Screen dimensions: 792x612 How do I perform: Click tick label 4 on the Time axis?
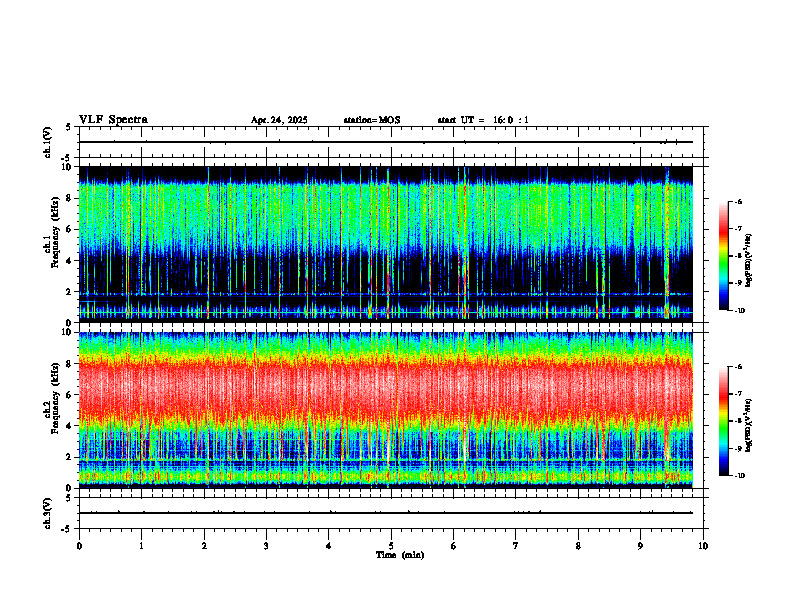329,546
